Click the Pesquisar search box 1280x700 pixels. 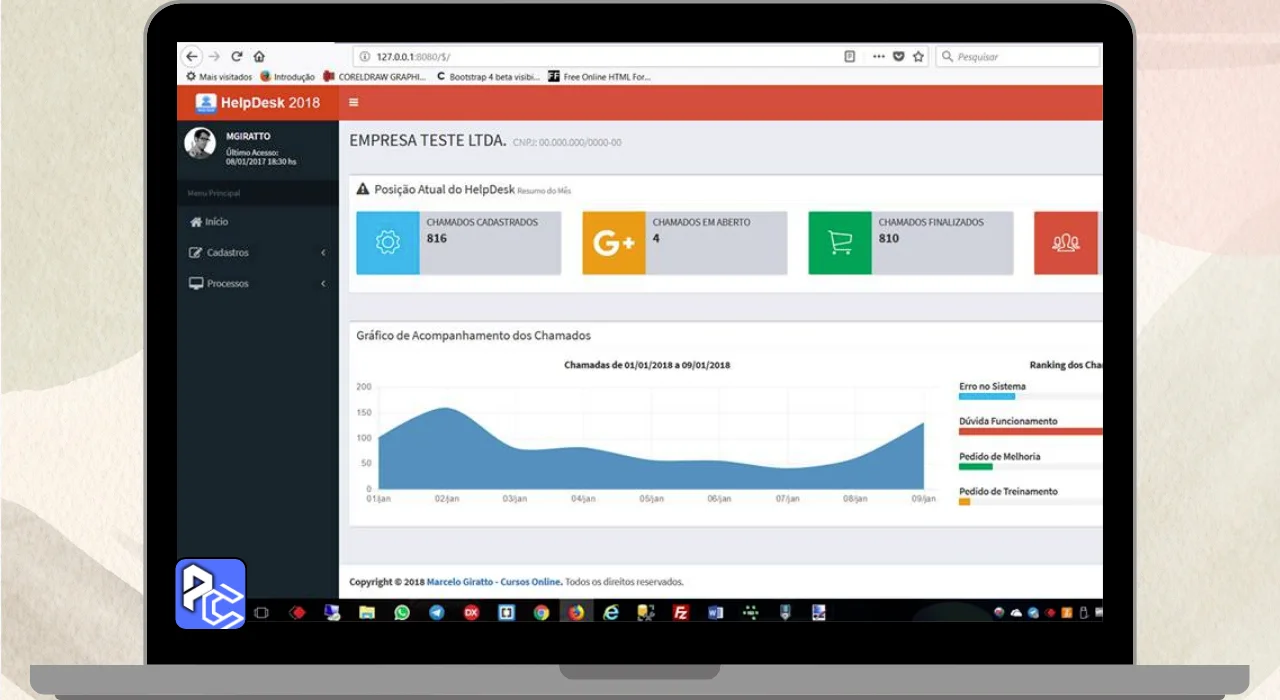click(x=1019, y=57)
